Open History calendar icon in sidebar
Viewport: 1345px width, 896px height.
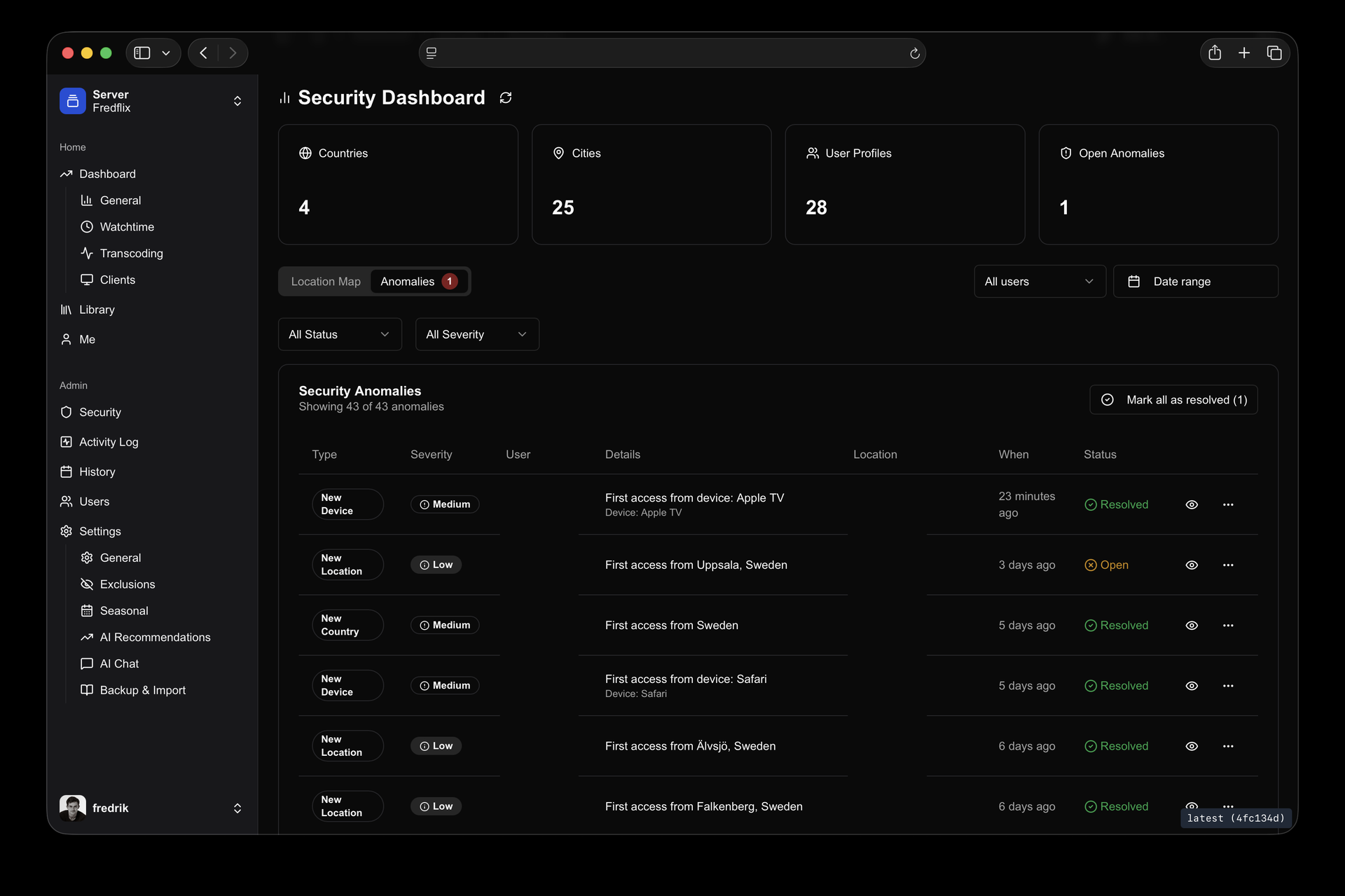tap(67, 472)
